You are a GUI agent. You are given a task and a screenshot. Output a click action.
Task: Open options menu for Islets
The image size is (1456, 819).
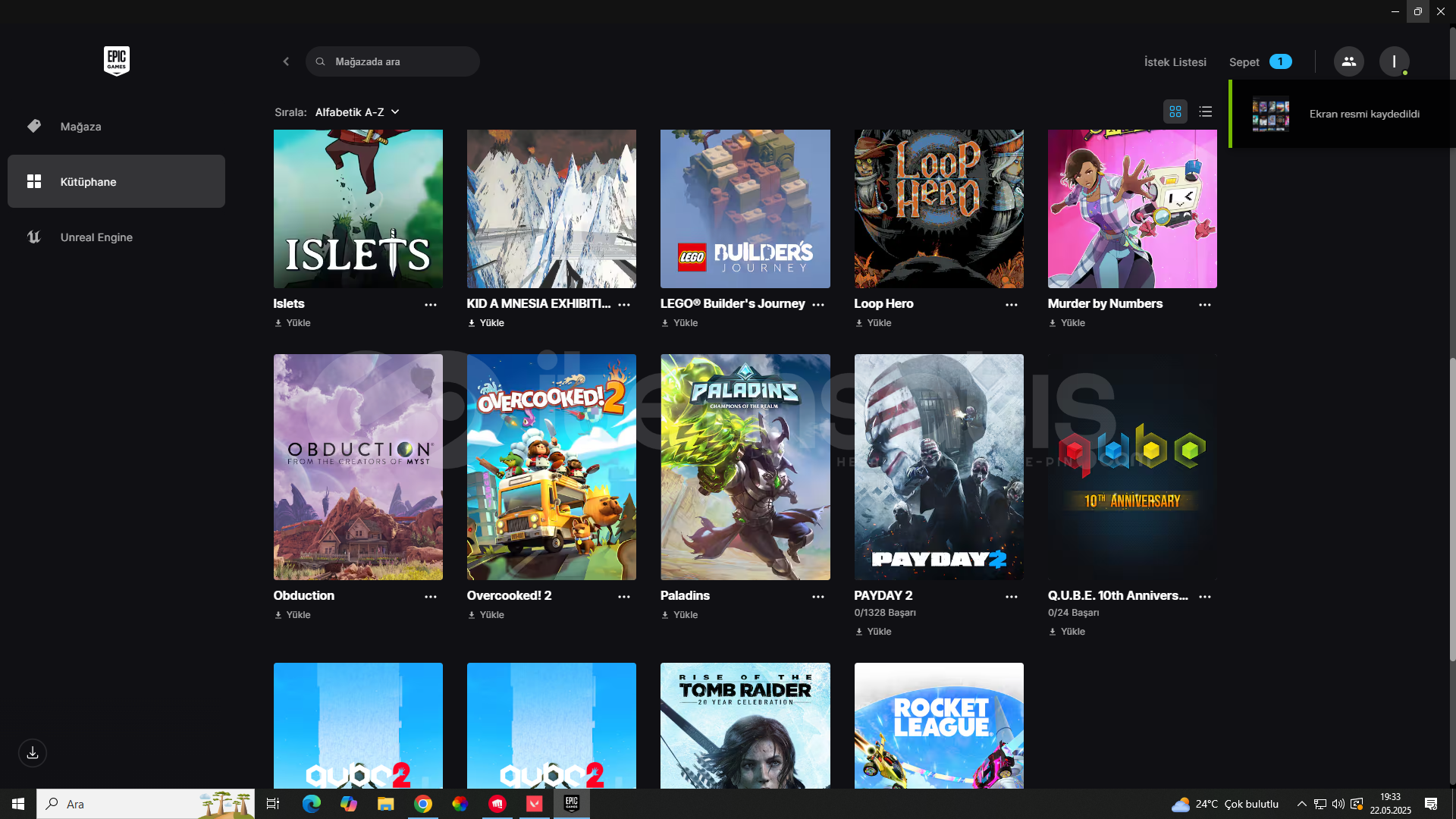coord(431,304)
